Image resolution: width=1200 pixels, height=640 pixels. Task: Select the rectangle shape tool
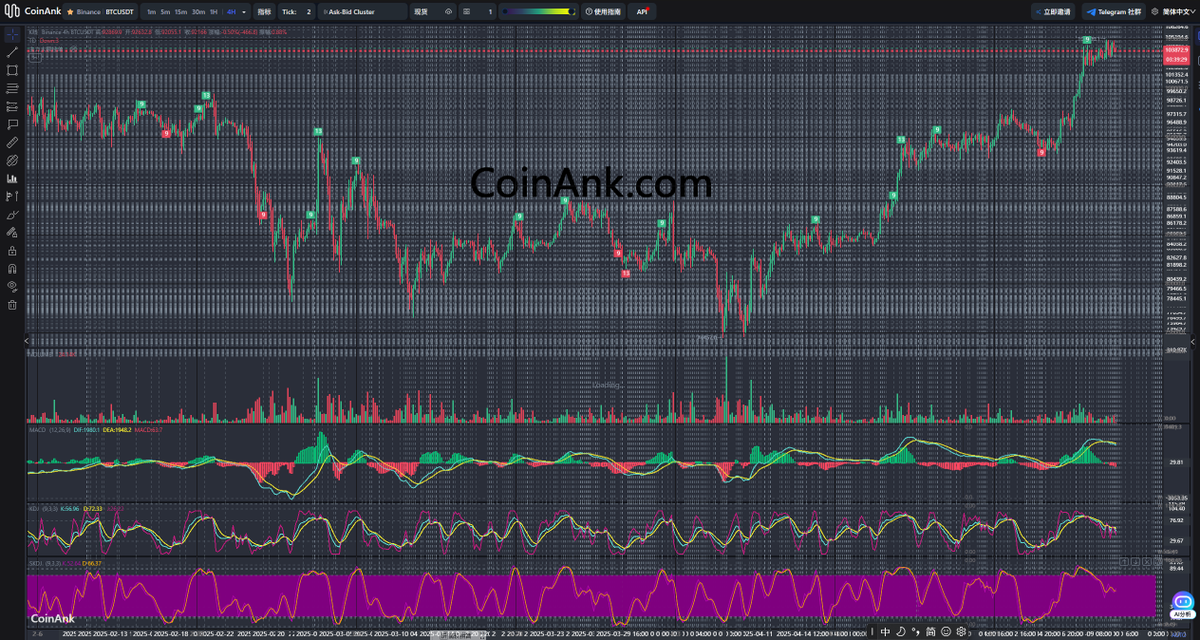click(12, 70)
